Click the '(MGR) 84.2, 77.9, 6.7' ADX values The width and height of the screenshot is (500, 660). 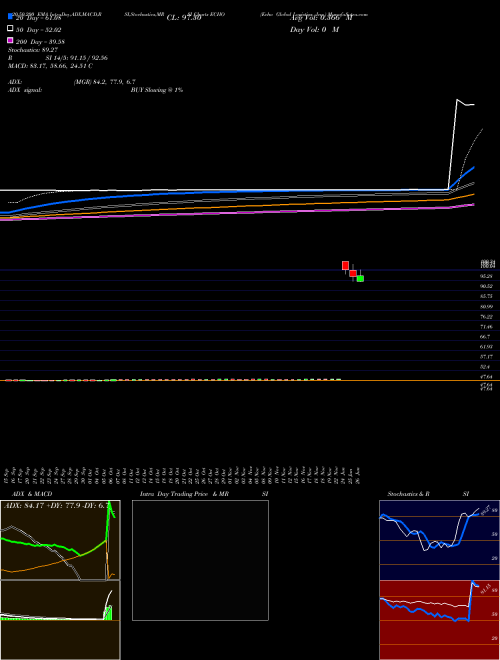[104, 82]
